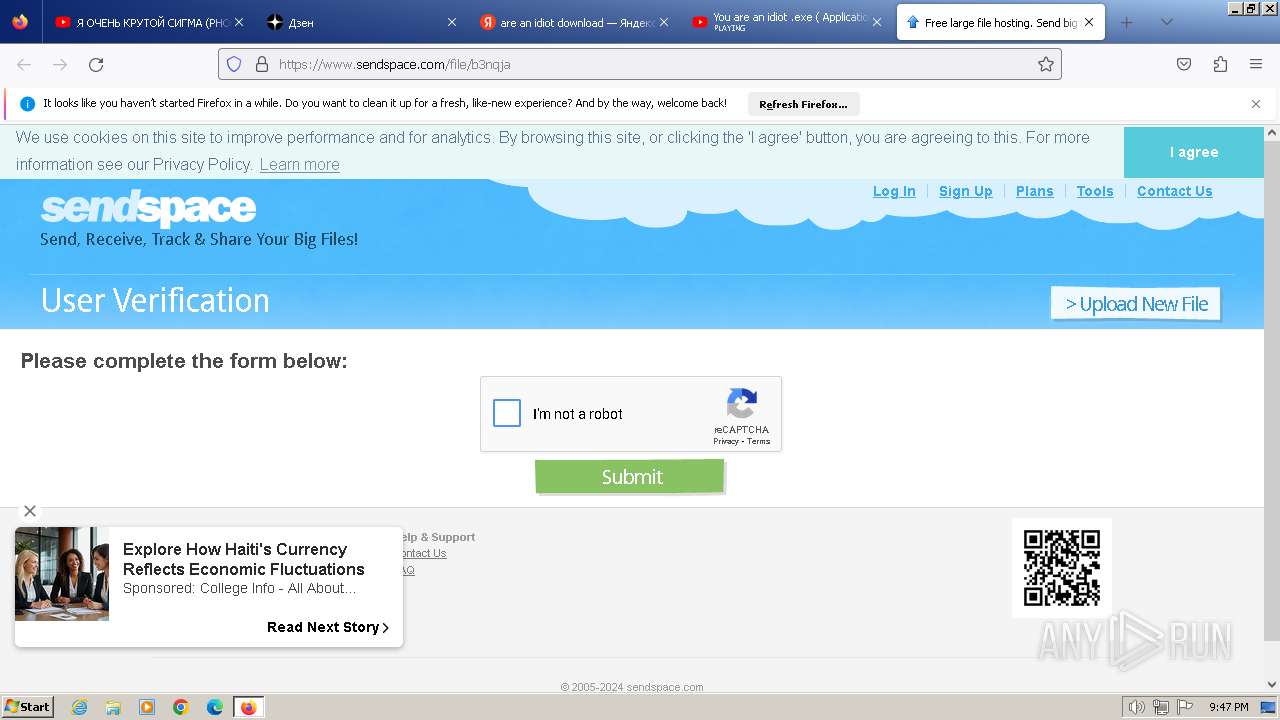Launch Edge from taskbar
The width and height of the screenshot is (1280, 720).
click(x=215, y=707)
